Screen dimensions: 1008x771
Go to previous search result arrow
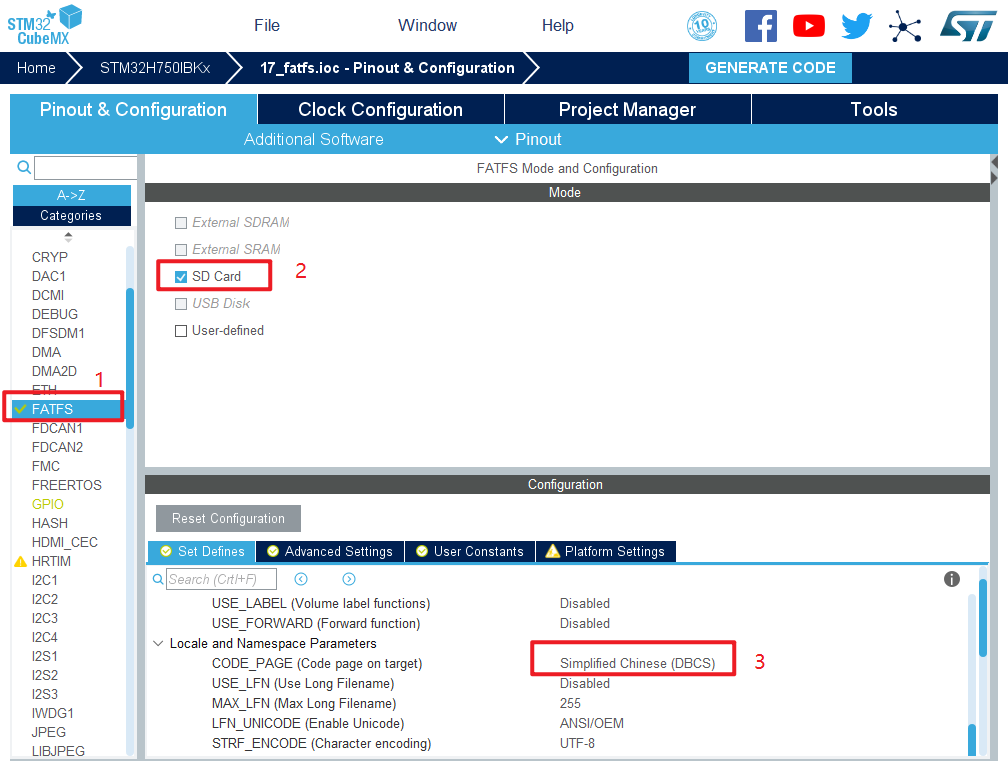pos(301,579)
